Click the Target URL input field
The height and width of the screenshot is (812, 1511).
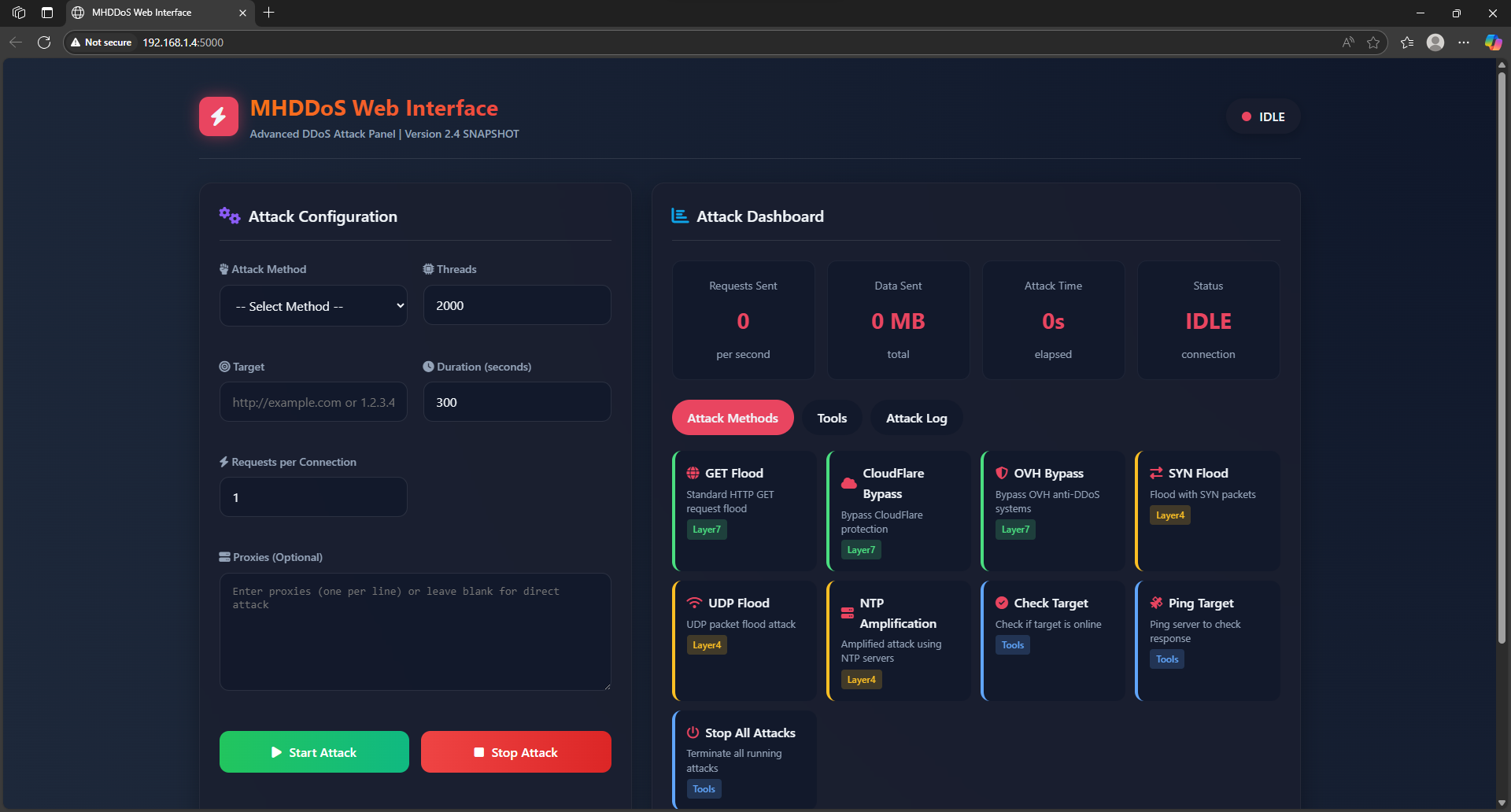[313, 402]
